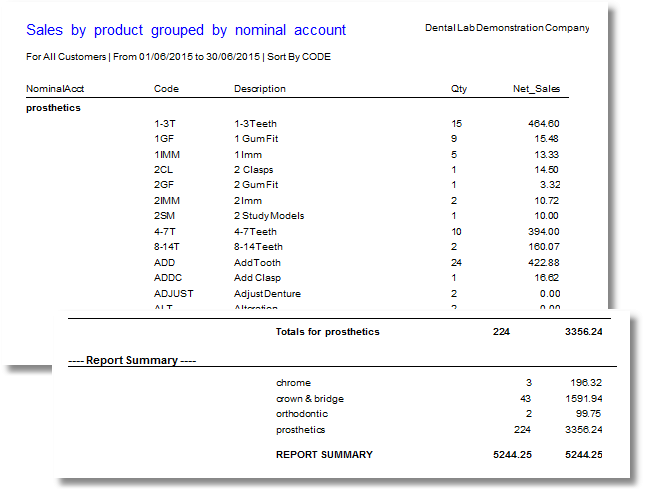Click the description '2 Gum Fit'
This screenshot has height=495, width=647.
click(256, 184)
